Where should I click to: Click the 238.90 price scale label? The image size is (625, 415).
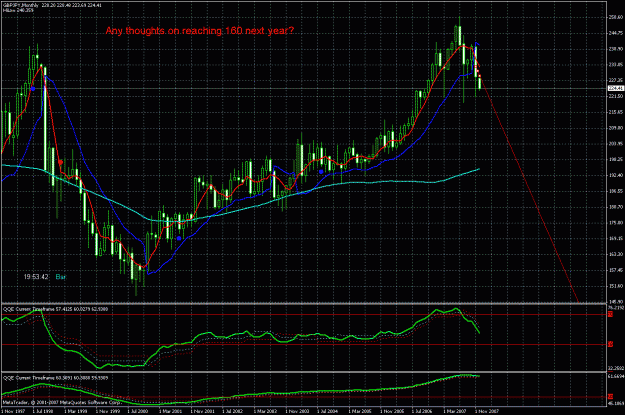[616, 49]
